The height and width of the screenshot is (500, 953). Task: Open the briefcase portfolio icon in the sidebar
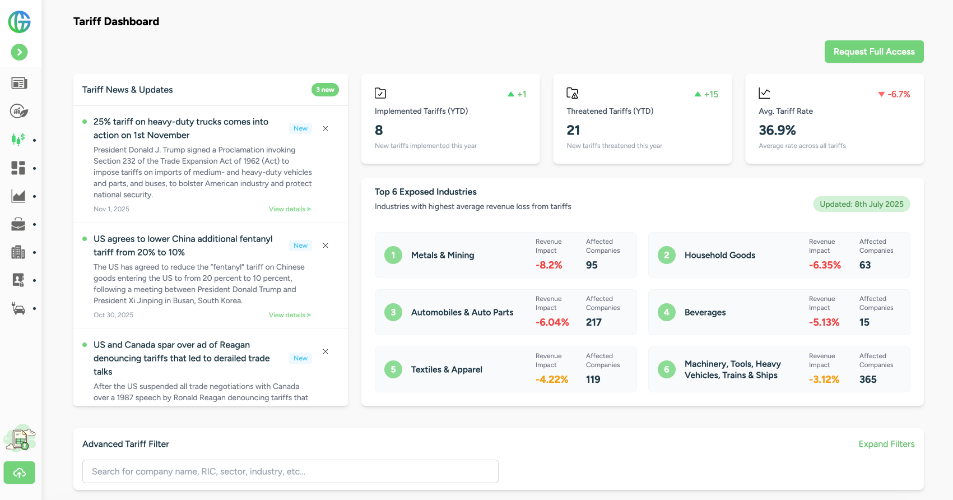coord(18,224)
